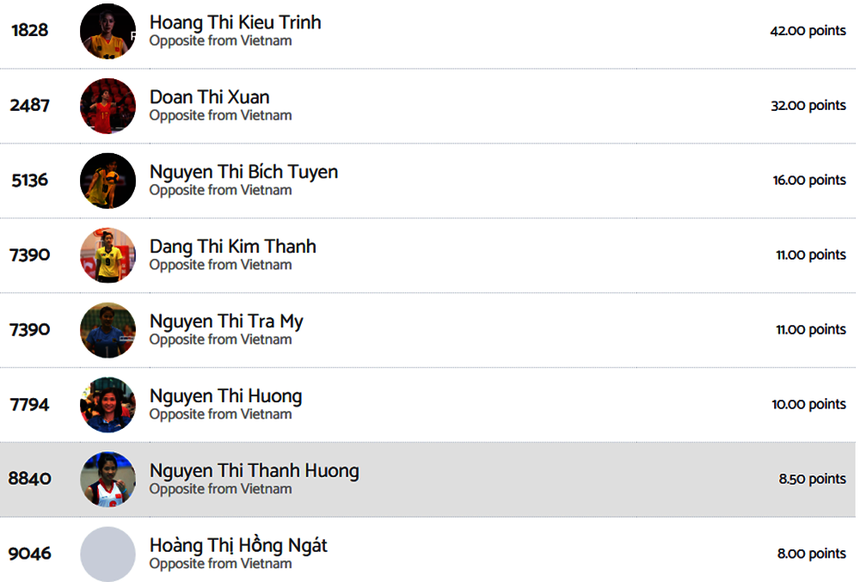
Task: Open the Hoàng Thị Hồng Ngát name link
Action: pyautogui.click(x=238, y=545)
